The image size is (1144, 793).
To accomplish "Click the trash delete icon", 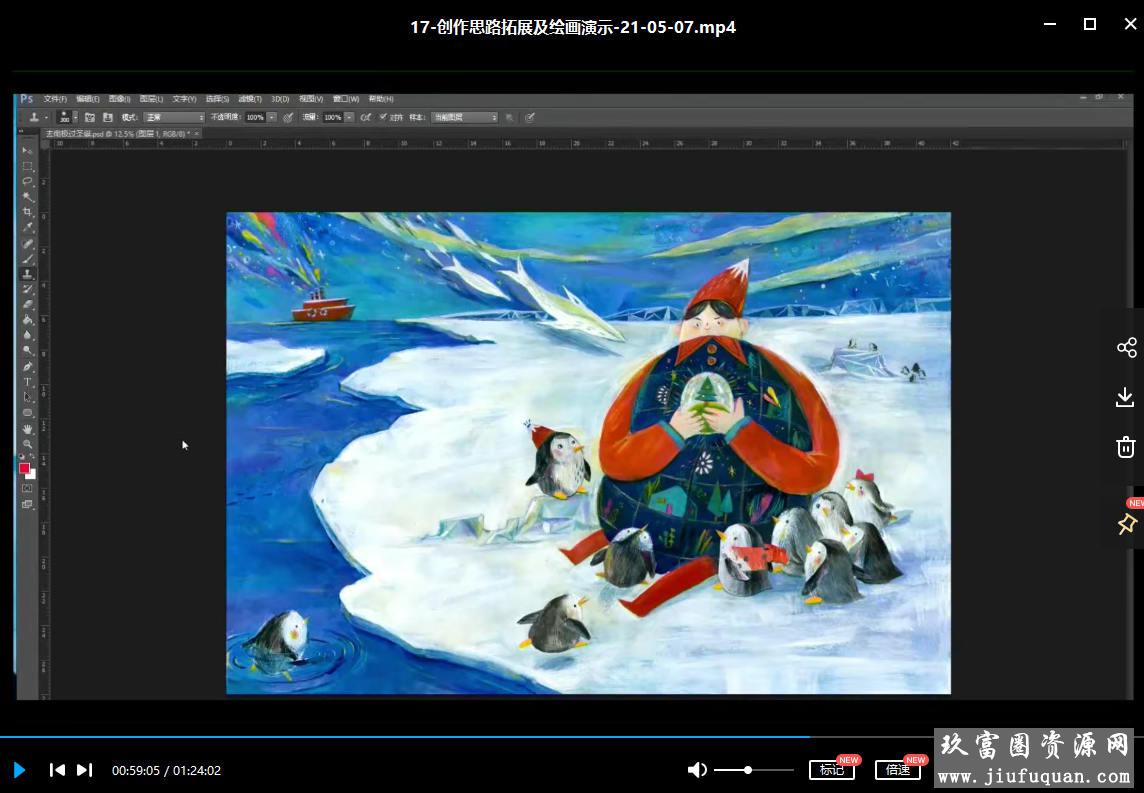I will [1126, 447].
